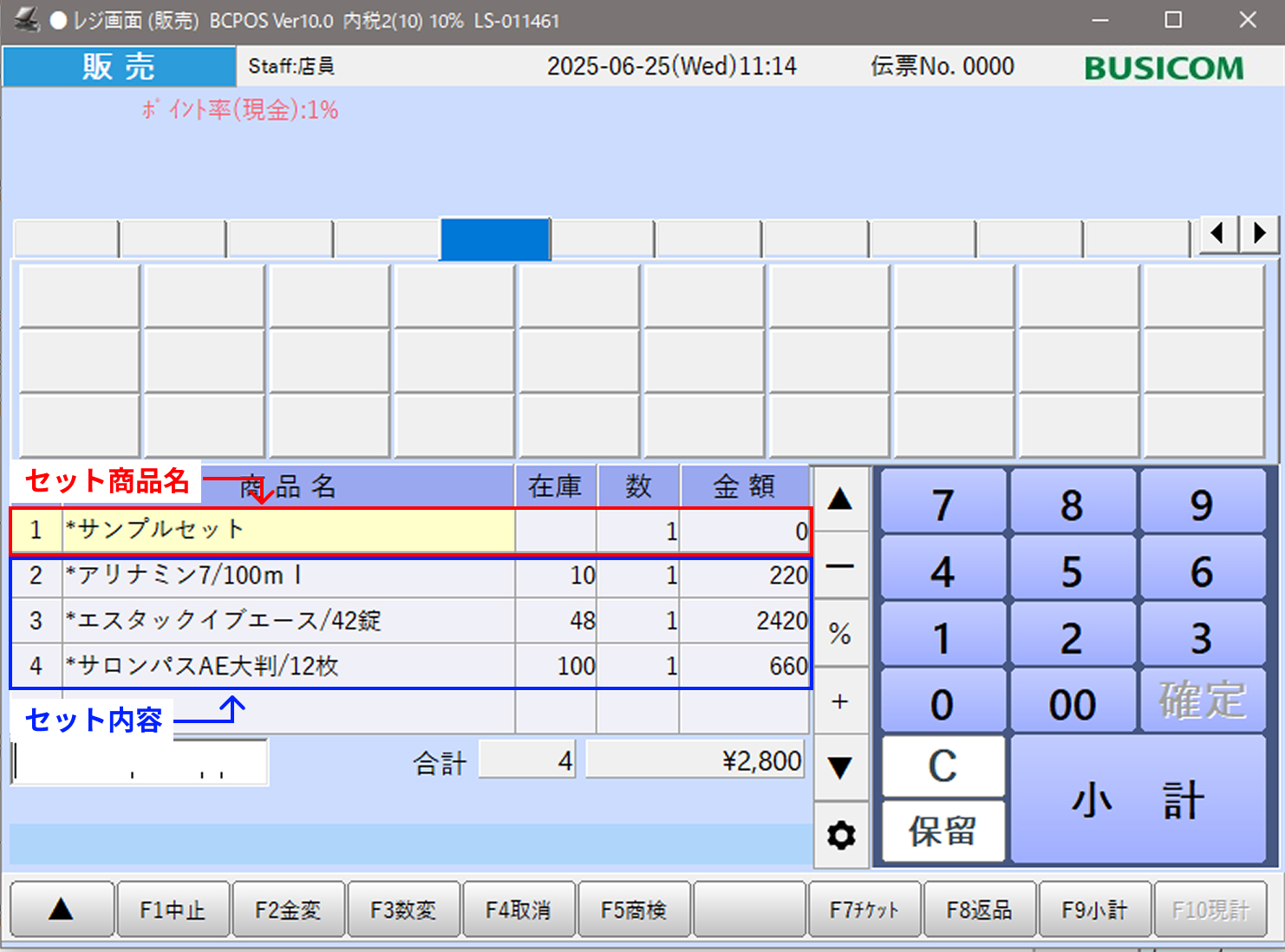Click the gear settings icon
1285x952 pixels.
[x=840, y=836]
